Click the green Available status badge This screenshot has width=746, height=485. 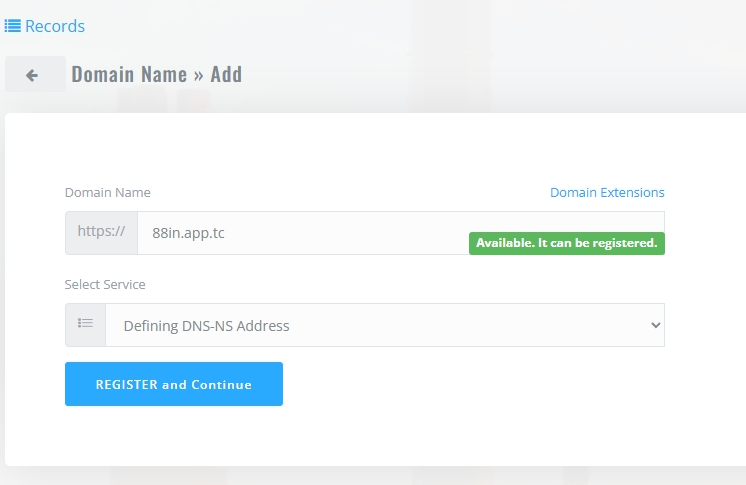click(566, 243)
